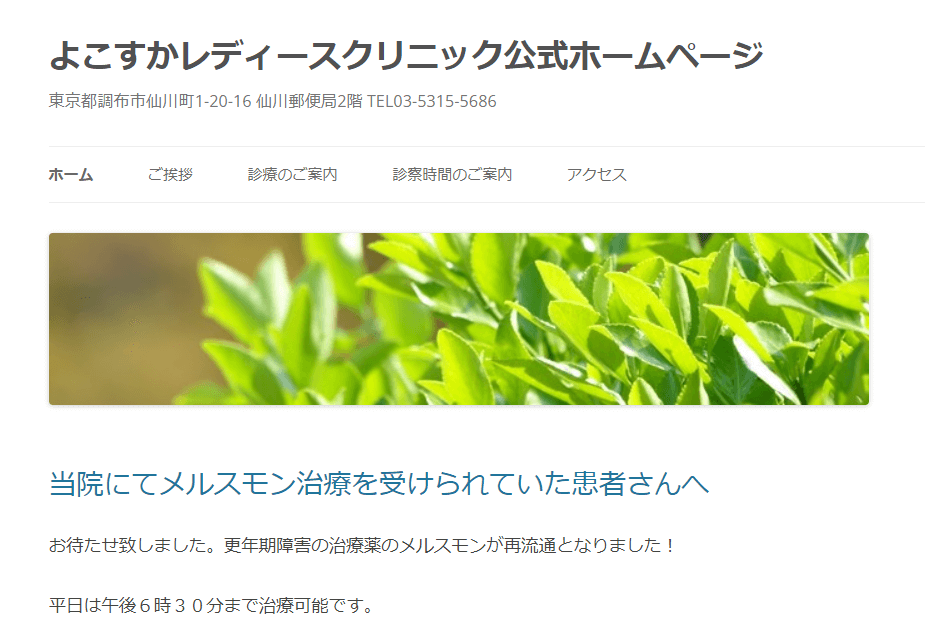The height and width of the screenshot is (636, 925).
Task: Click the clinic address tagline text
Action: [x=273, y=101]
